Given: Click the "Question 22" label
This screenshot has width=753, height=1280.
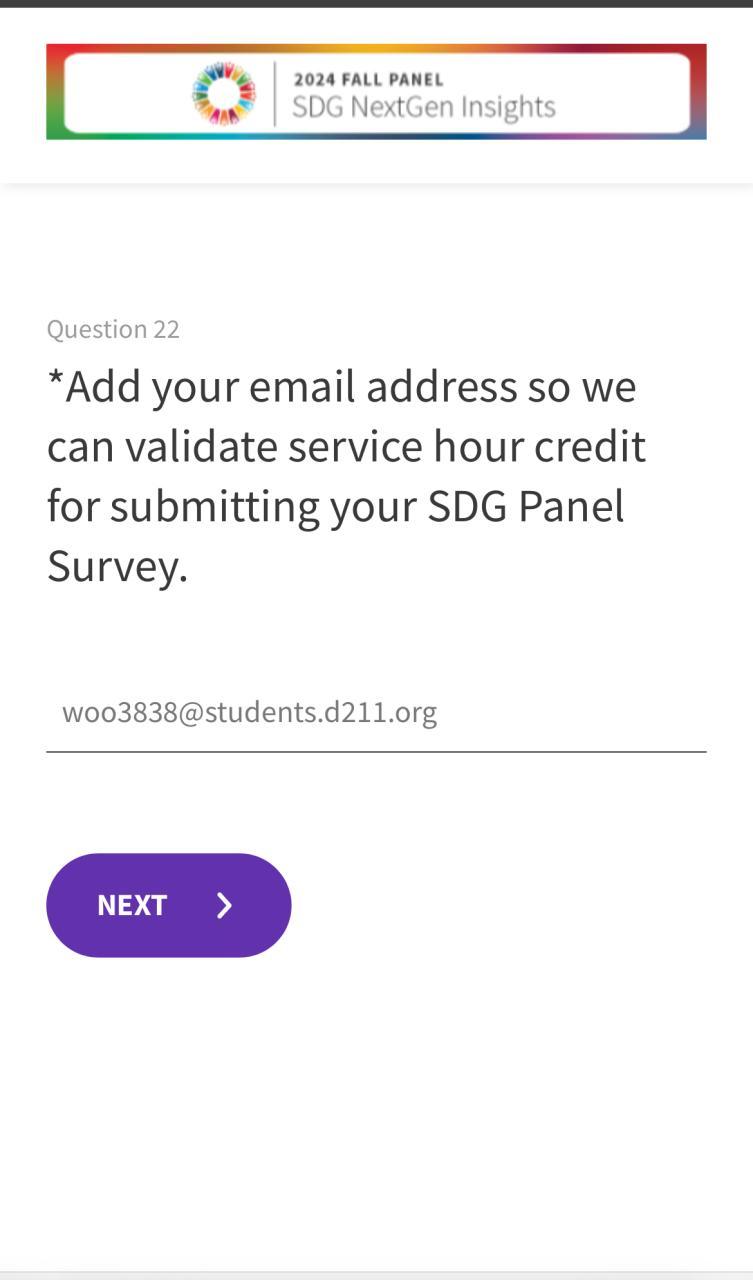Looking at the screenshot, I should (x=113, y=329).
